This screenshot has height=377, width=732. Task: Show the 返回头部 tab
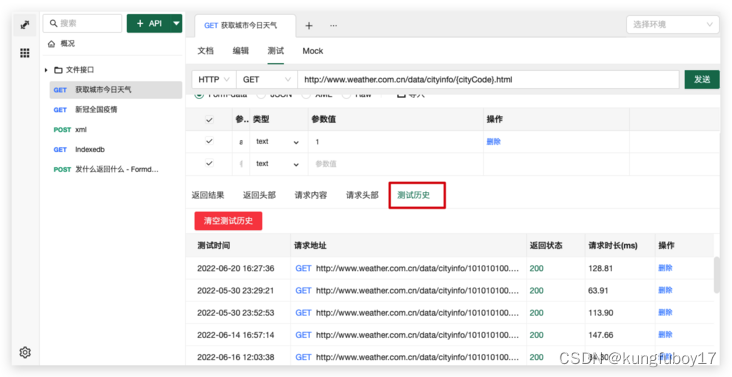click(x=259, y=195)
